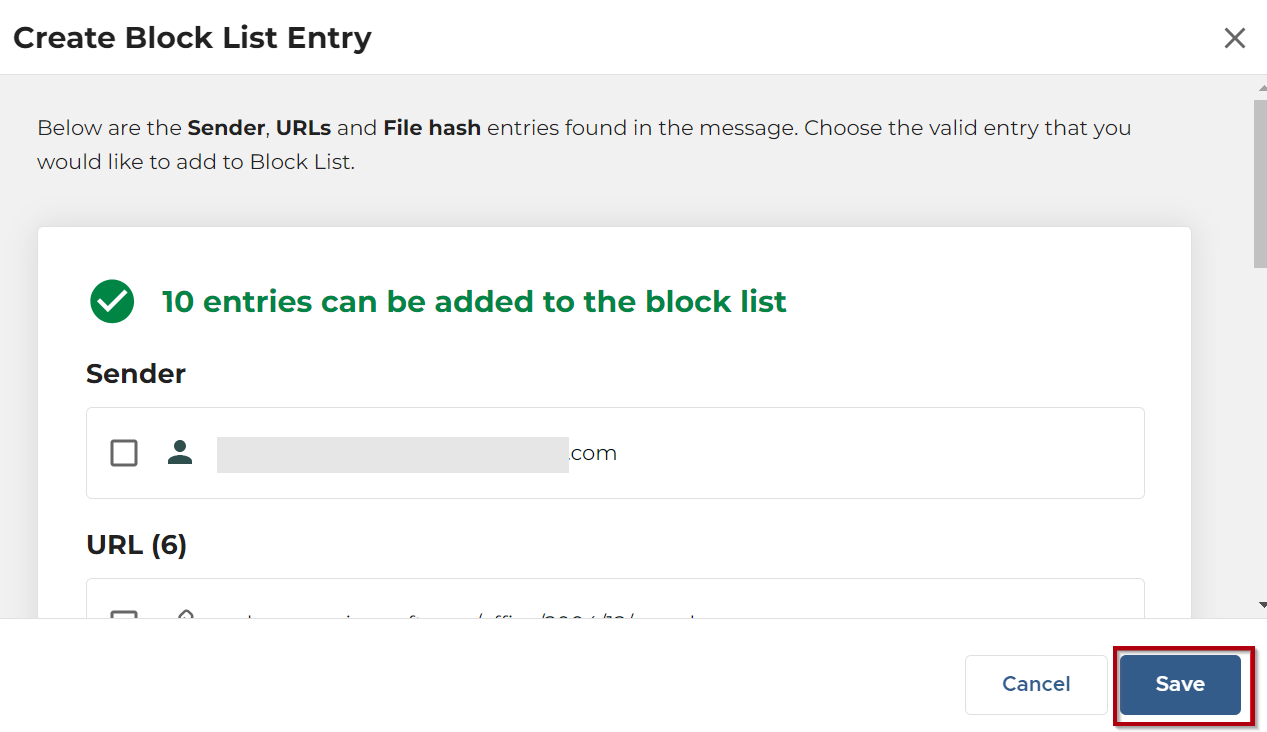Click the sender entry row's blank area
Viewport: 1267px width, 732px height.
click(880, 453)
